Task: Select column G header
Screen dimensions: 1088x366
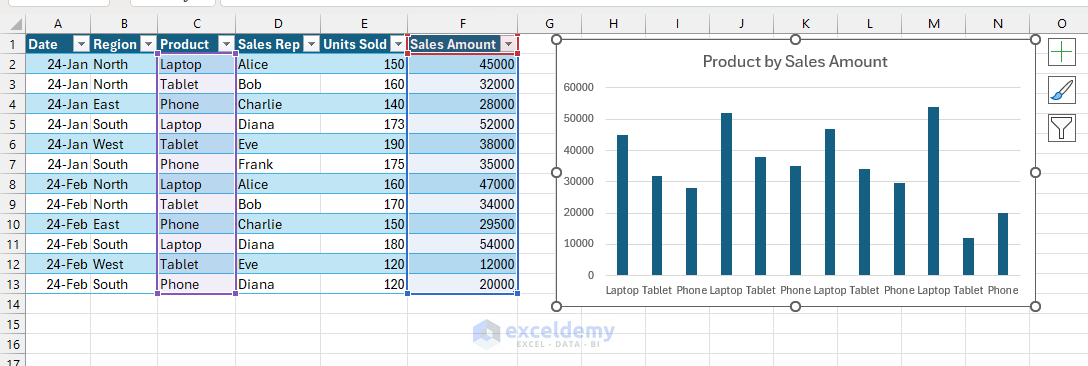Action: (x=550, y=24)
